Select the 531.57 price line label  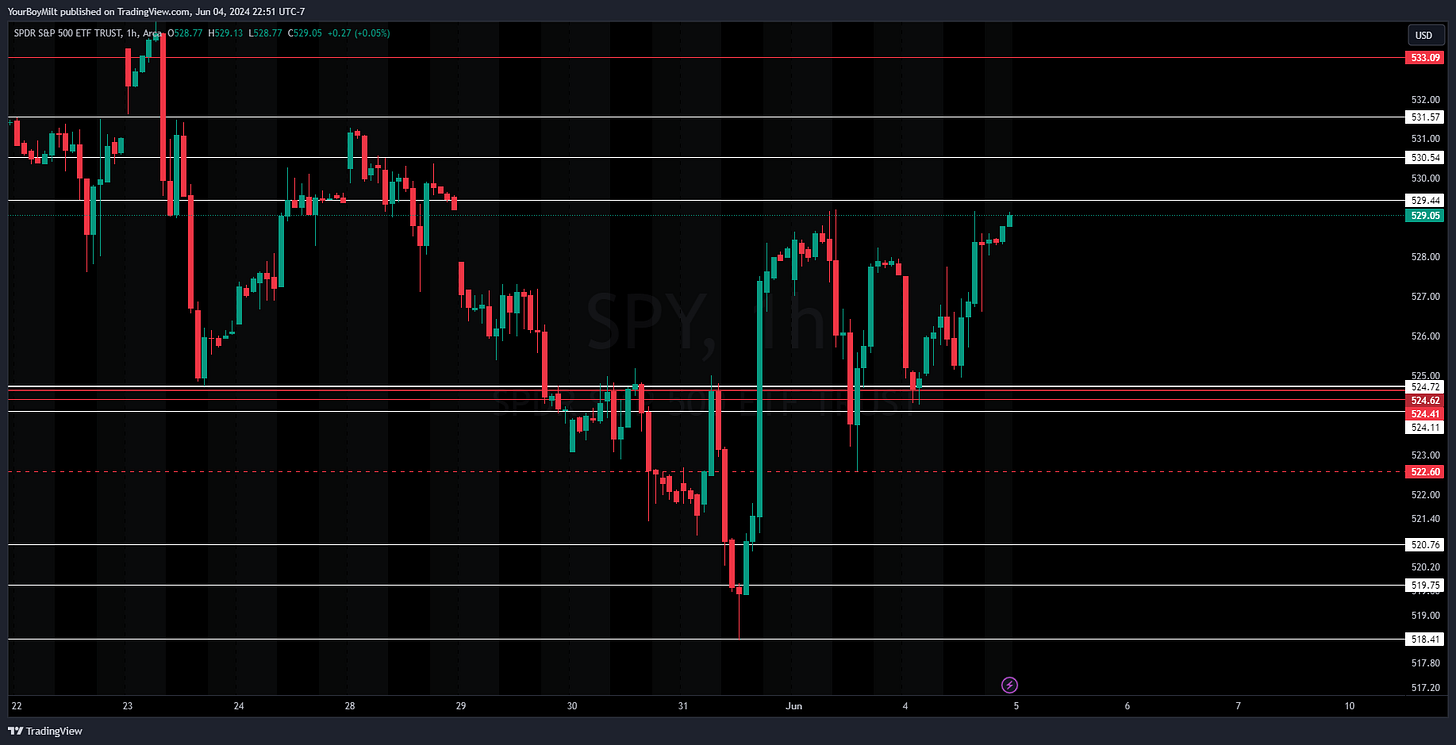tap(1424, 117)
